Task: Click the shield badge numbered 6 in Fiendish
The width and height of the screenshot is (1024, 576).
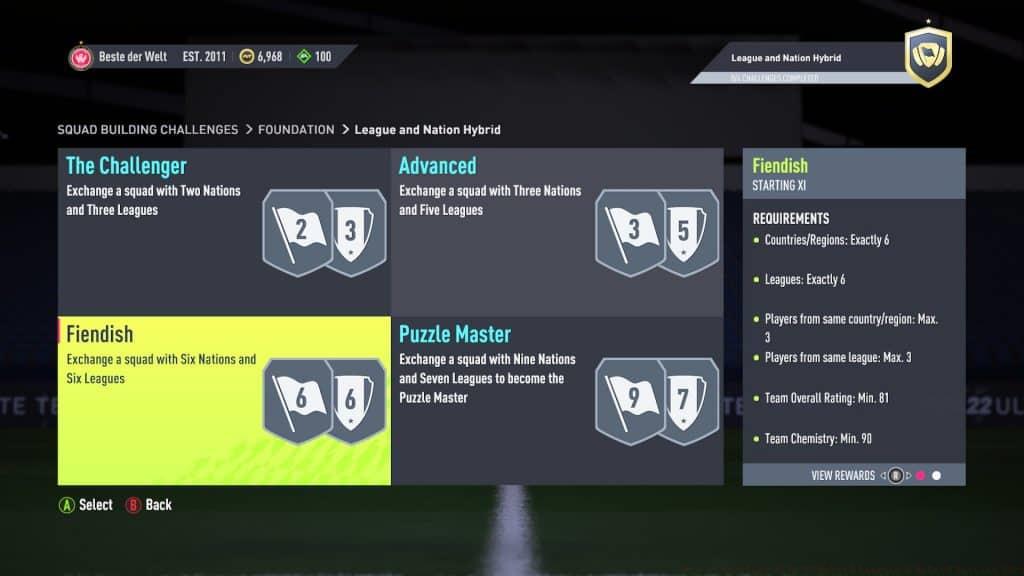Action: click(355, 401)
